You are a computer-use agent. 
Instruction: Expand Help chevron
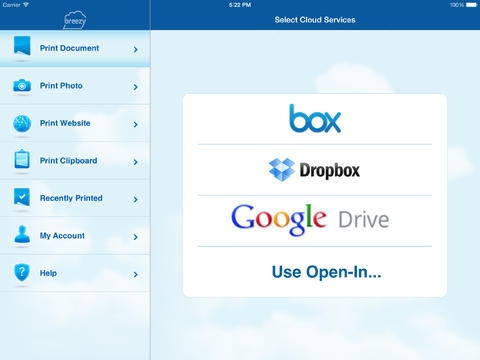pos(135,274)
